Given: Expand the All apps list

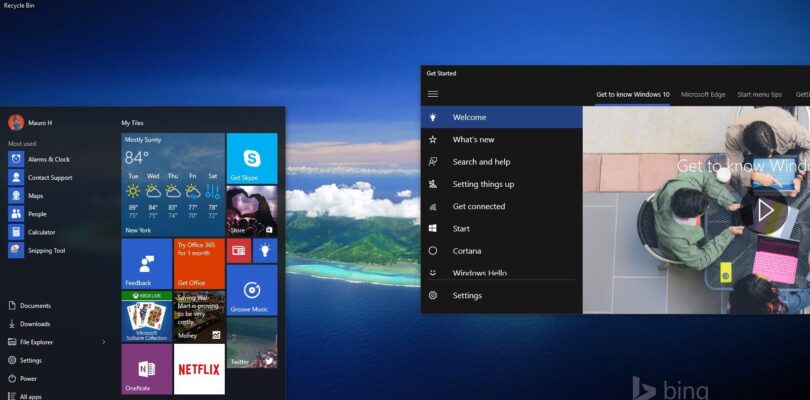Looking at the screenshot, I should (30, 396).
